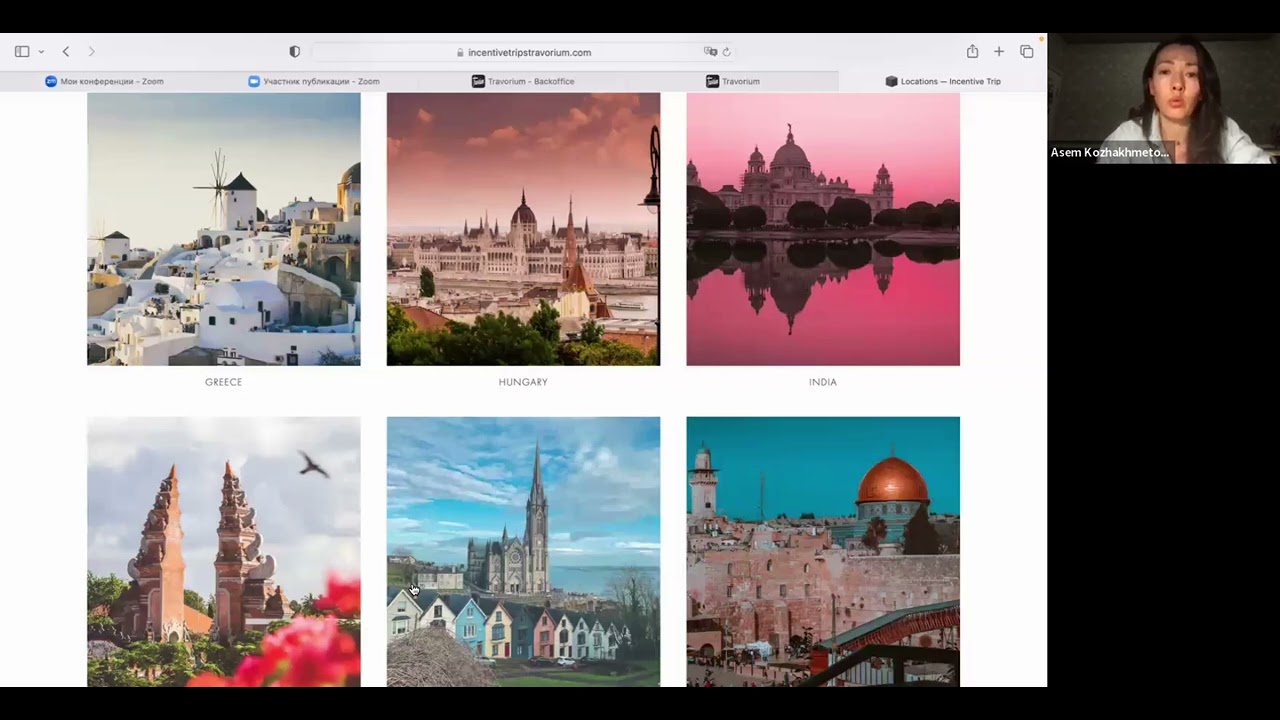The height and width of the screenshot is (720, 1280).
Task: Open the golden dome Jerusalem photo
Action: click(823, 552)
